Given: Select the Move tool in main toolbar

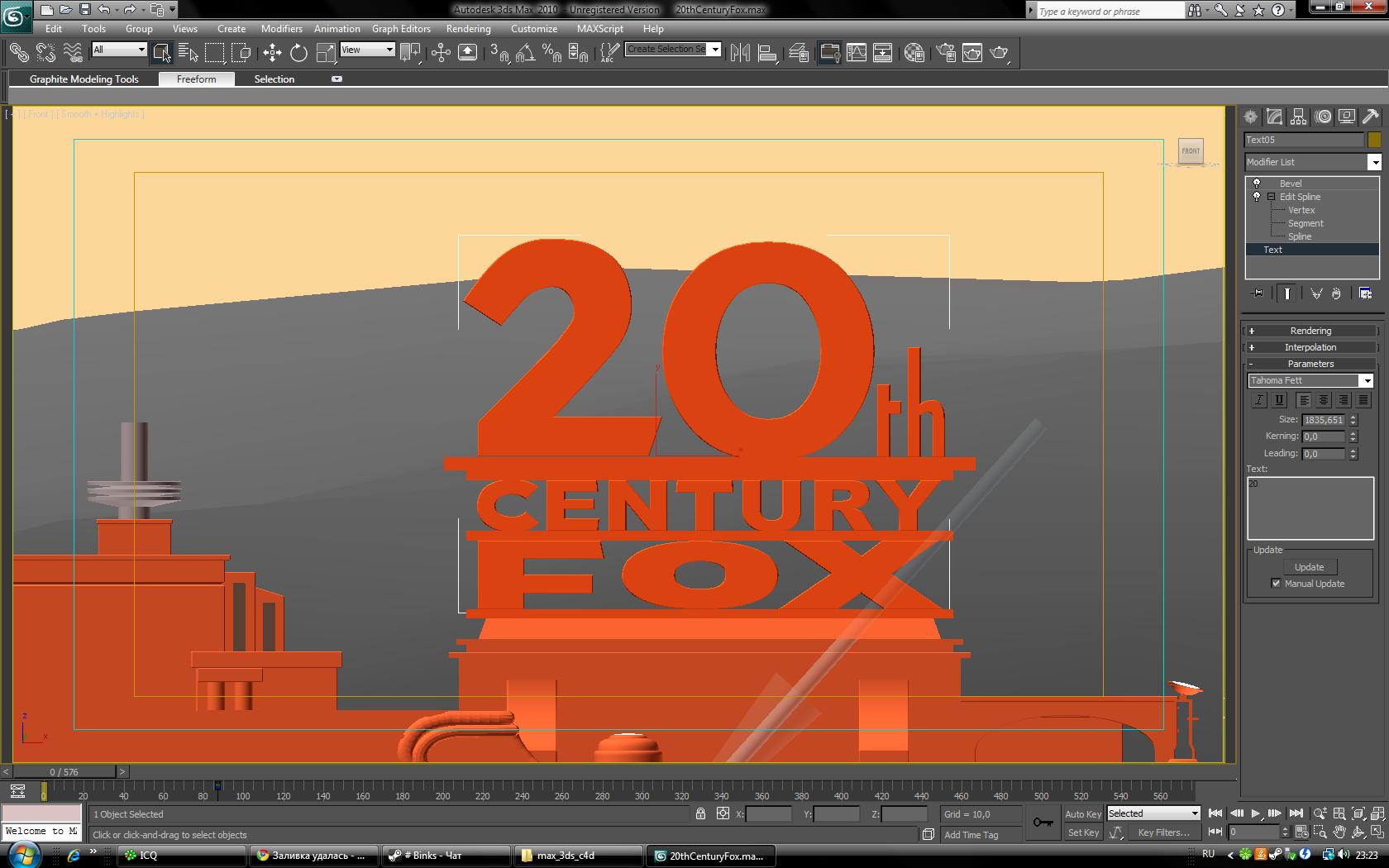Looking at the screenshot, I should pyautogui.click(x=272, y=53).
